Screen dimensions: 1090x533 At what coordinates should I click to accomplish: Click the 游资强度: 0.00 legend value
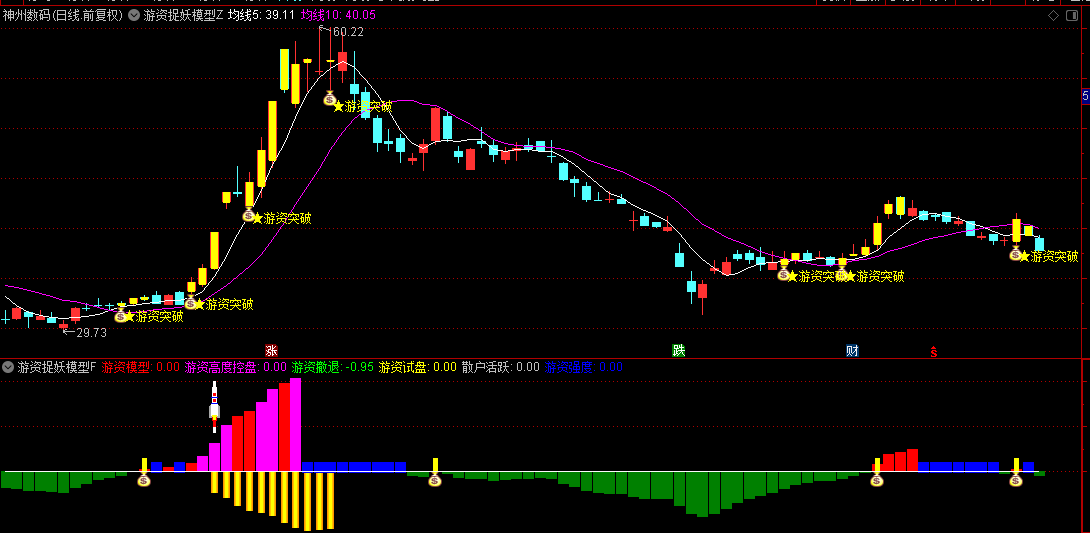(x=584, y=367)
